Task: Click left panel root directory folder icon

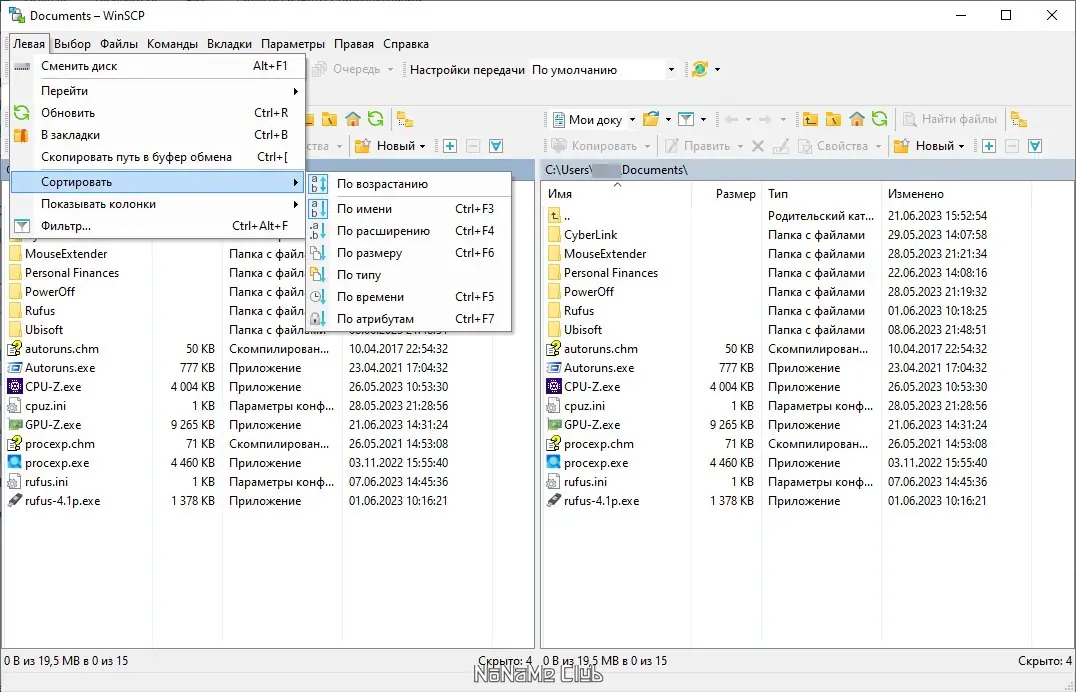Action: coord(329,119)
